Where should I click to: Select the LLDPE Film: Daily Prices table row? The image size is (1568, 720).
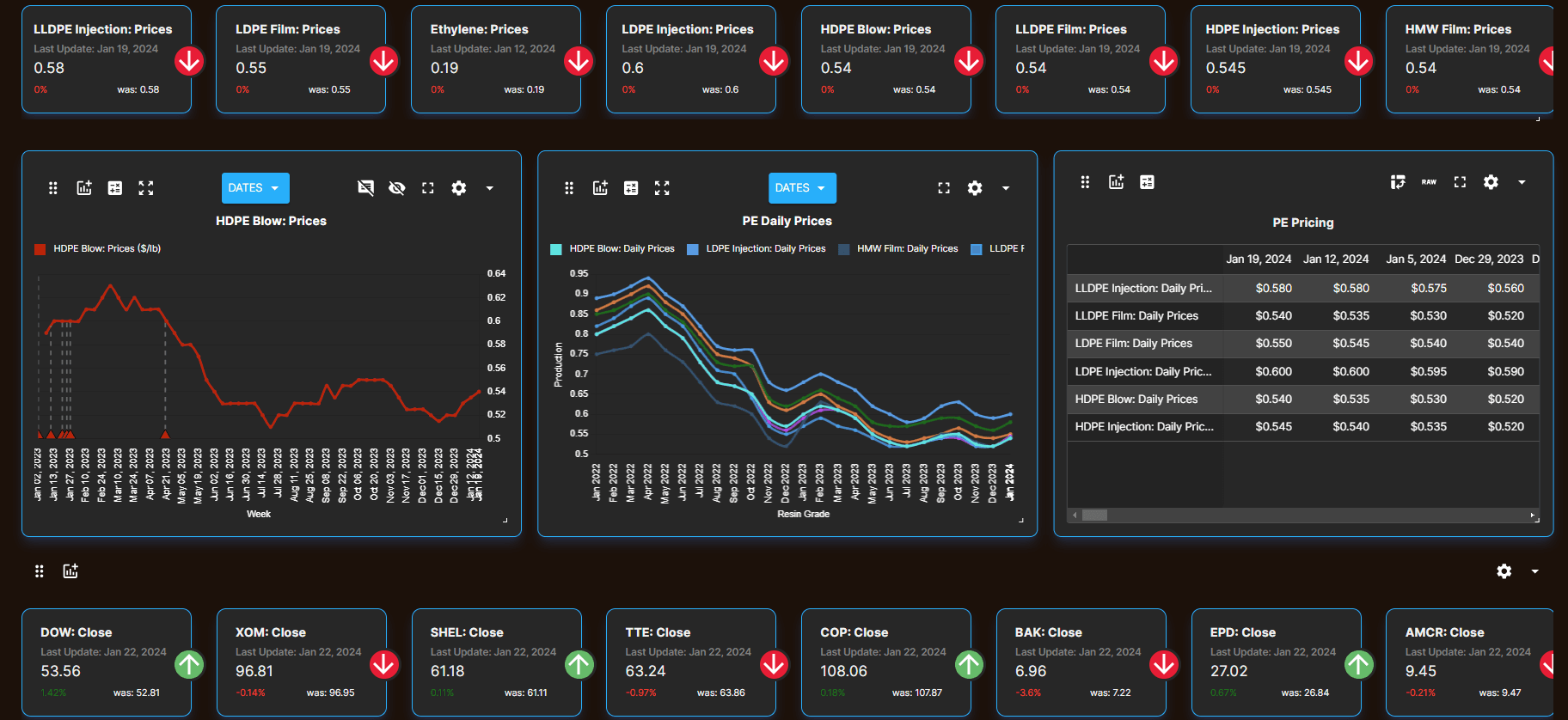pyautogui.click(x=1303, y=316)
